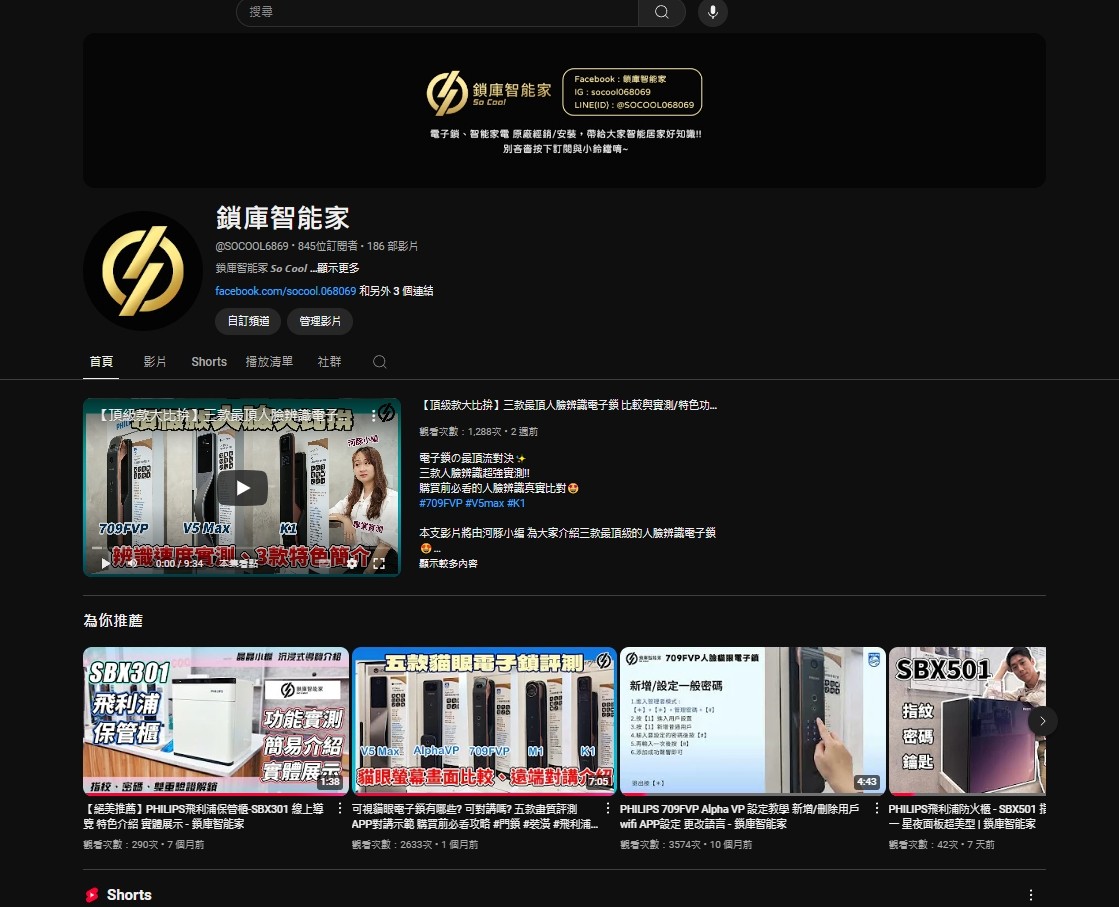This screenshot has width=1119, height=907.
Task: Seek using the featured video progress bar
Action: tap(242, 550)
